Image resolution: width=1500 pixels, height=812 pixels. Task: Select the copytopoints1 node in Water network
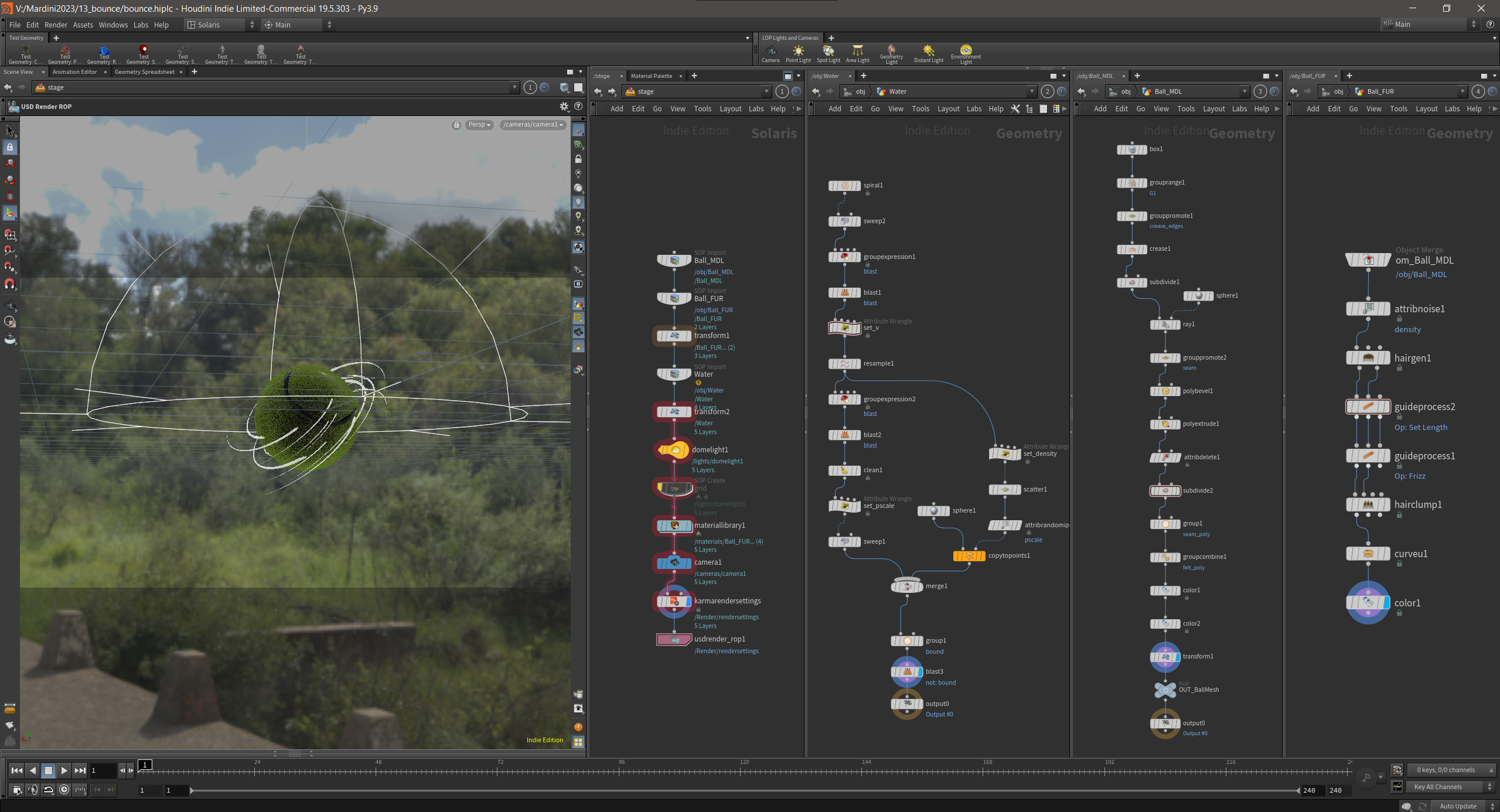[x=969, y=556]
